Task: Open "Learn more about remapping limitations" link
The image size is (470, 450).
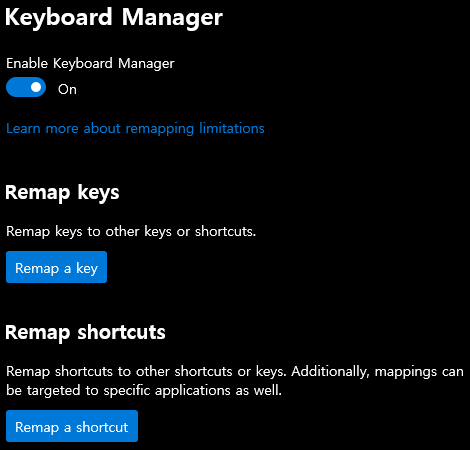Action: [x=135, y=129]
